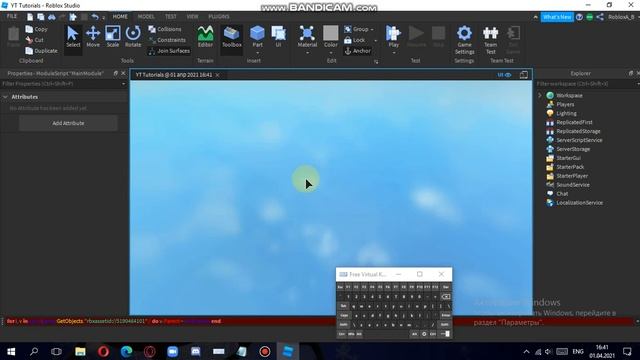Select Workspace in Explorer
The image size is (640, 360).
tap(569, 96)
